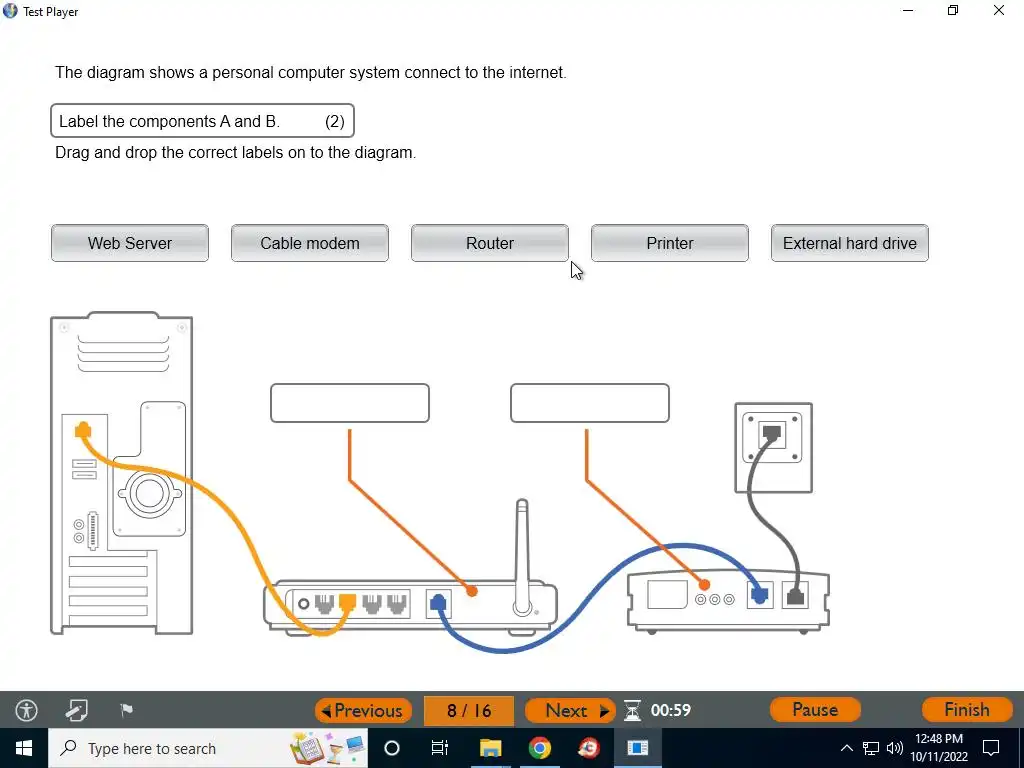
Task: Open Task View in taskbar
Action: coord(440,748)
